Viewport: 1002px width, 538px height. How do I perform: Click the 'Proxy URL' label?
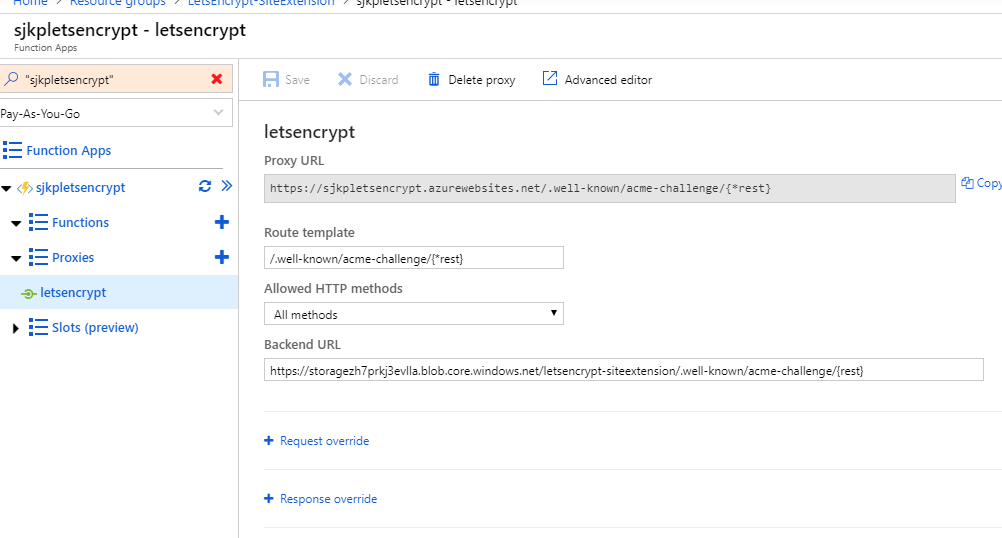point(294,160)
